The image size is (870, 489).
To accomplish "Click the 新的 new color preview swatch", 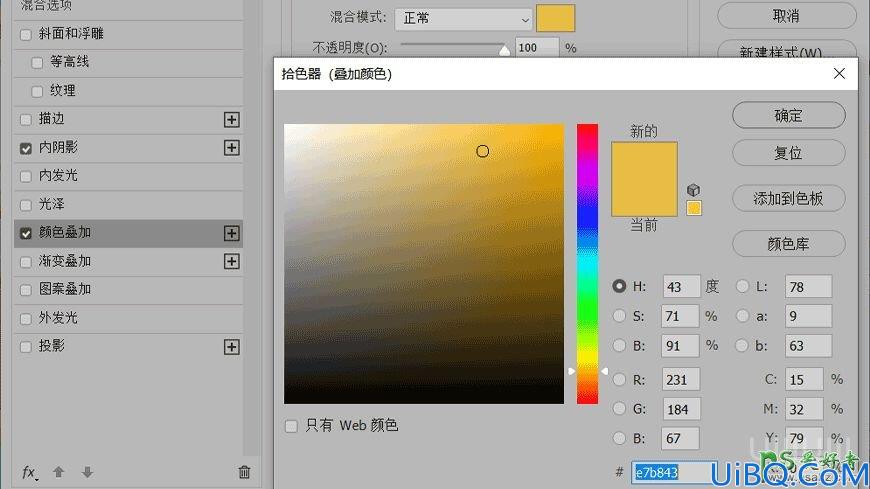I will click(x=644, y=160).
